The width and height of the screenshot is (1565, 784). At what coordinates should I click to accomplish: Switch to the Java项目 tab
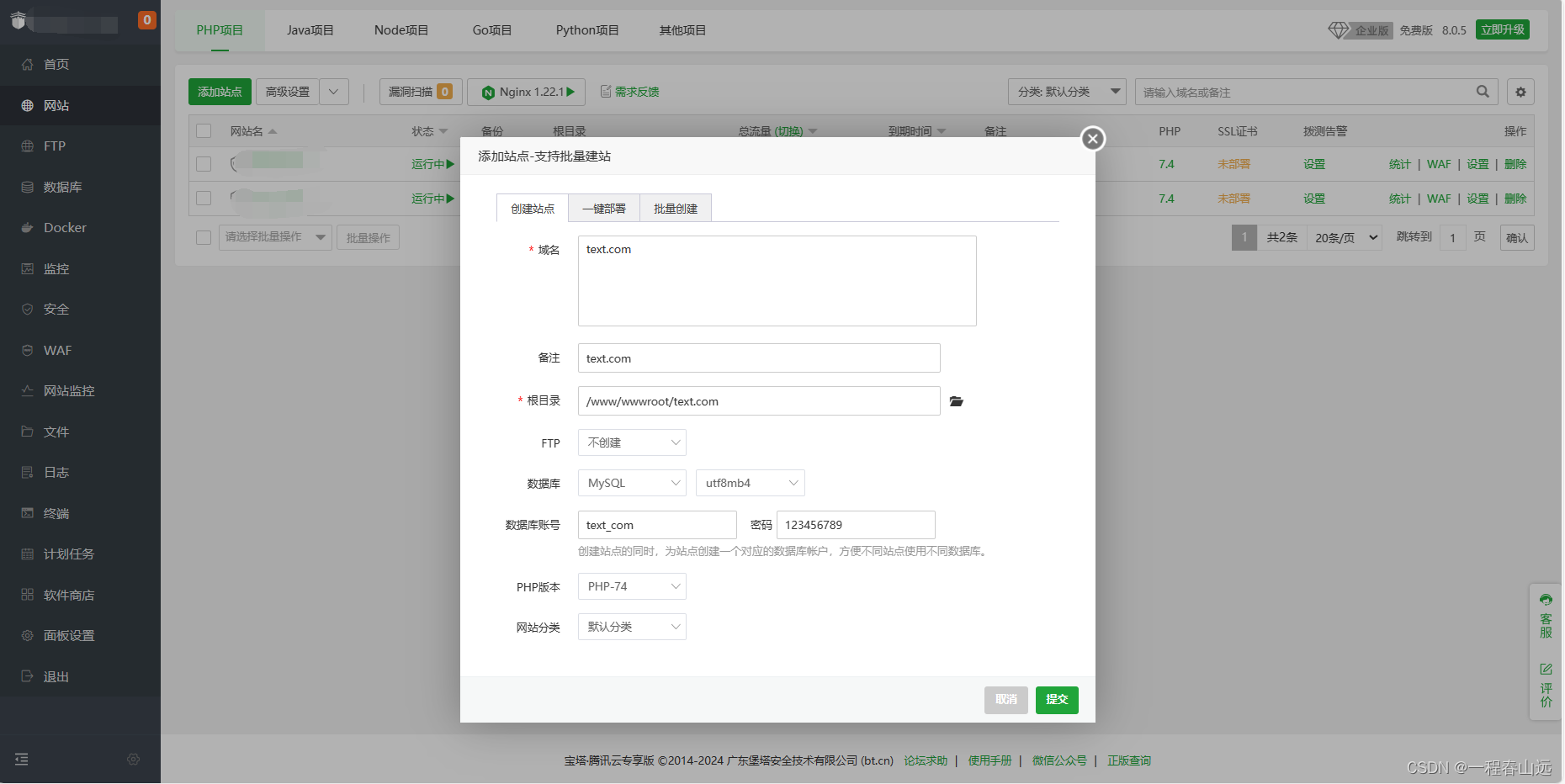(310, 29)
